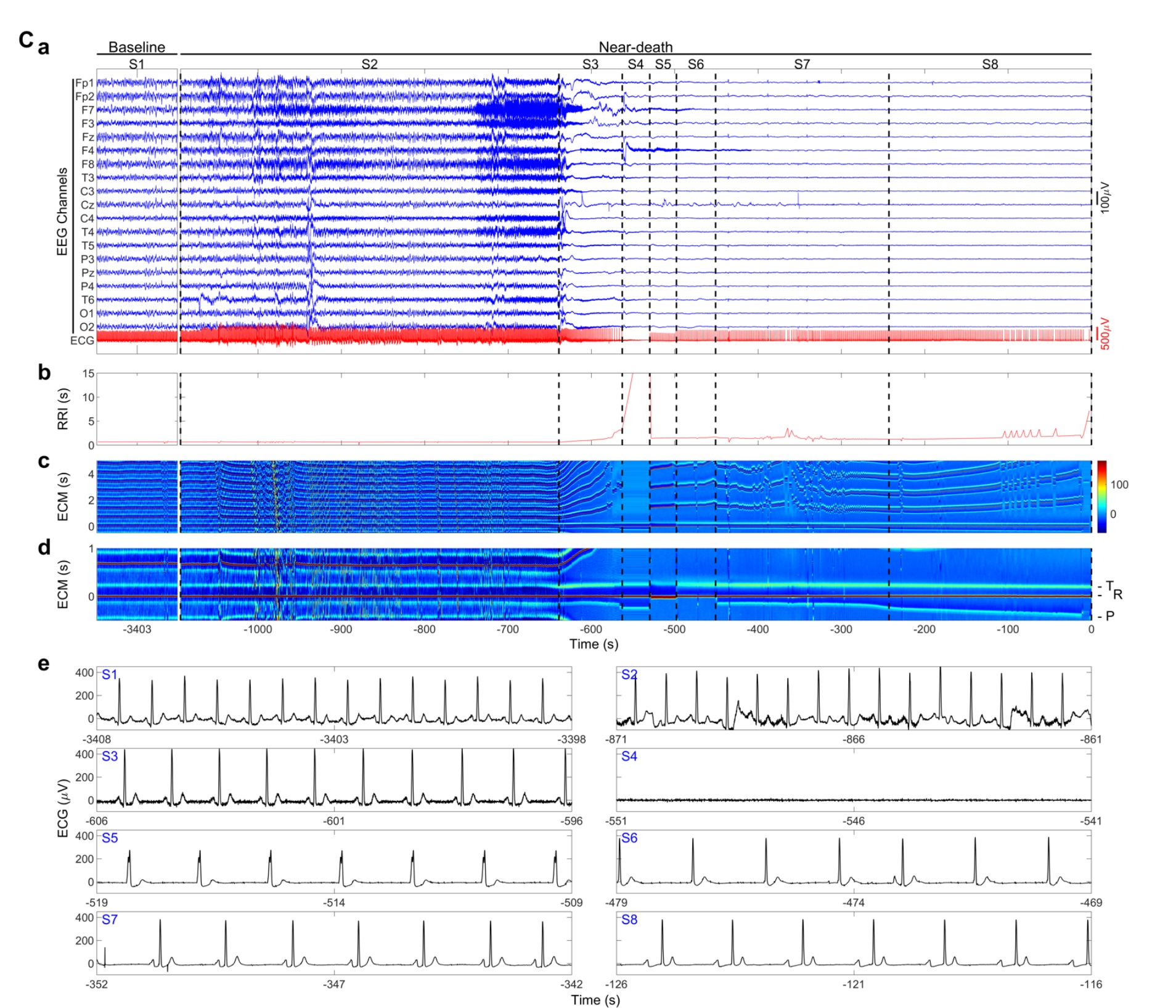Click the P wave marker label

tap(1109, 616)
